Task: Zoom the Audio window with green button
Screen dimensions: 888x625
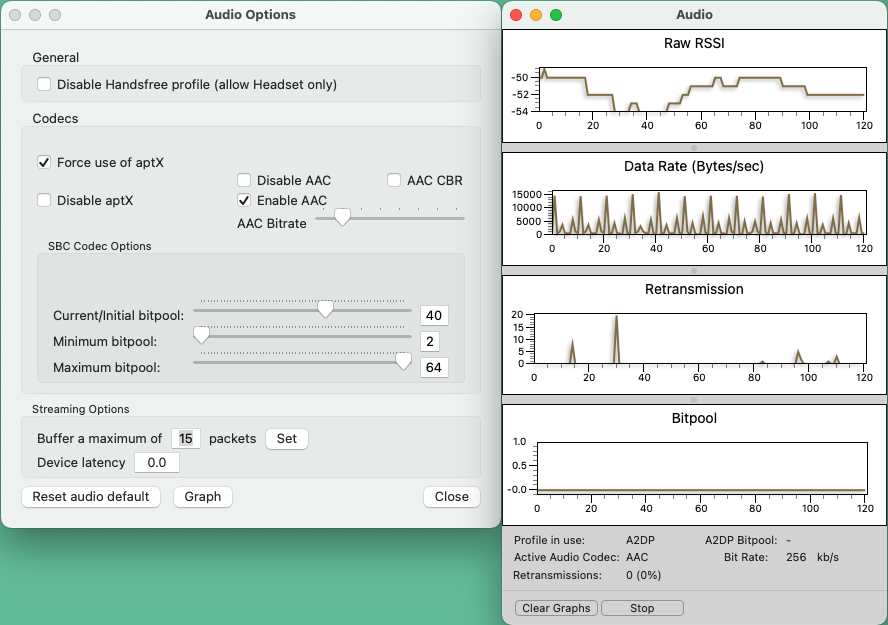Action: click(x=556, y=15)
